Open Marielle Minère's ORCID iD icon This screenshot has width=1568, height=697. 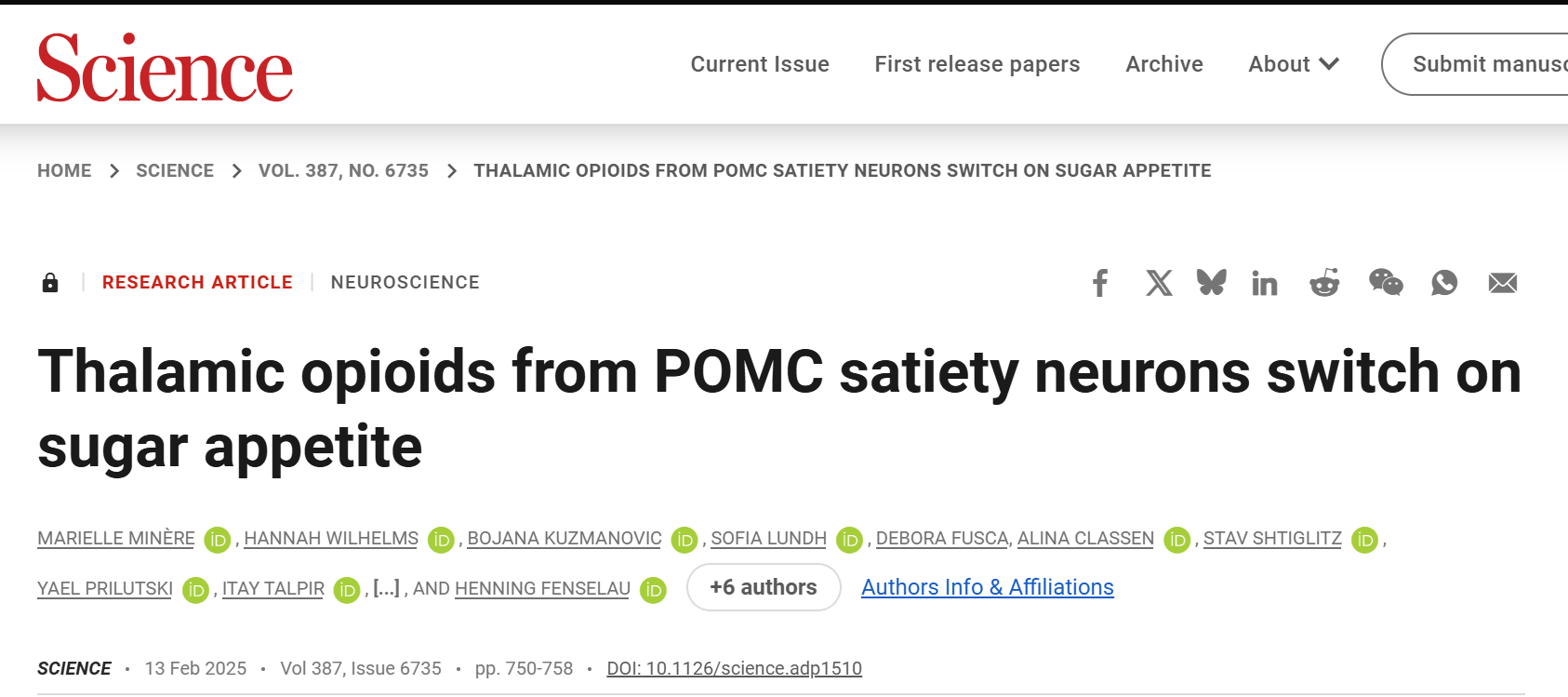pos(217,540)
